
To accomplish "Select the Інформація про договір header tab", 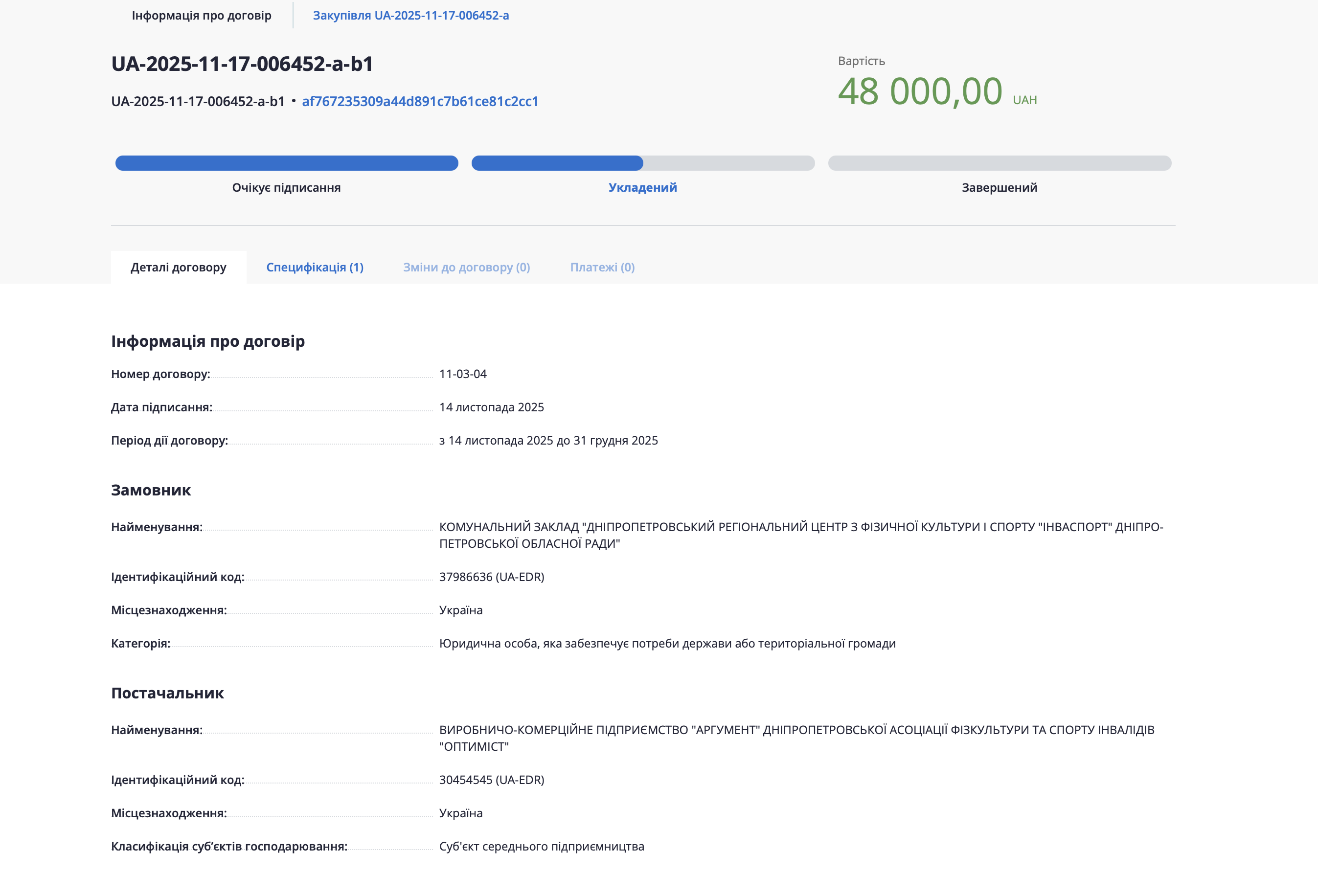I will coord(202,15).
